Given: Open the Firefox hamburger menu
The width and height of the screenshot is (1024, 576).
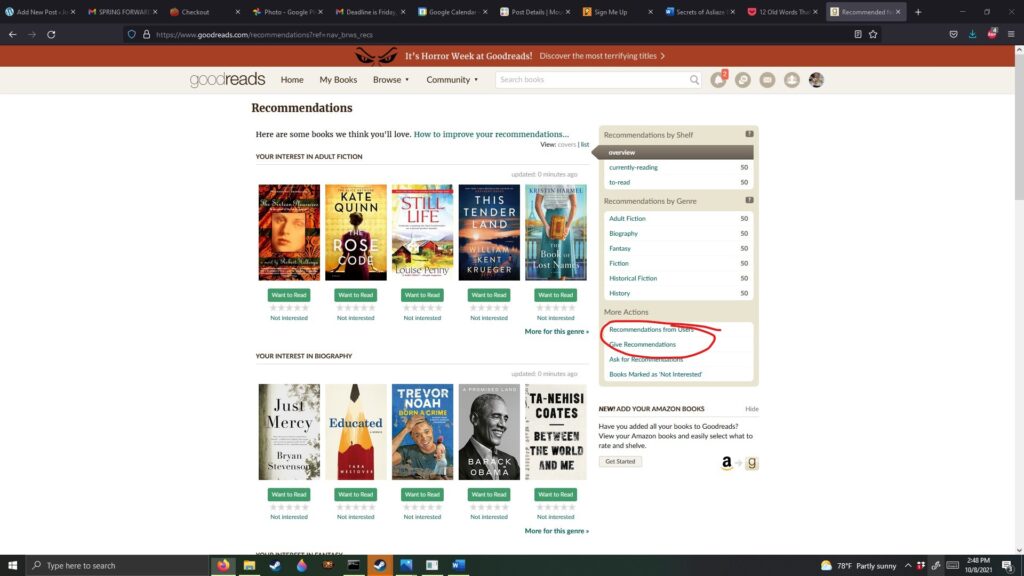Looking at the screenshot, I should [x=1011, y=35].
